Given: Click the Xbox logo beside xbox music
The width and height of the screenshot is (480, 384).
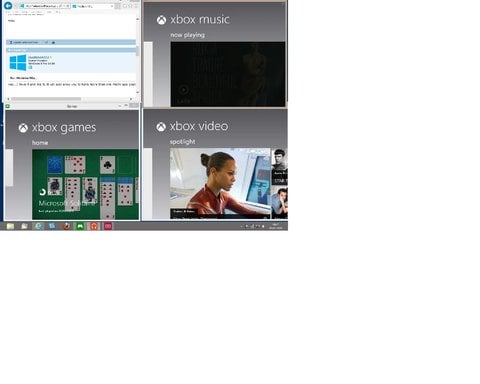Looking at the screenshot, I should 162,20.
